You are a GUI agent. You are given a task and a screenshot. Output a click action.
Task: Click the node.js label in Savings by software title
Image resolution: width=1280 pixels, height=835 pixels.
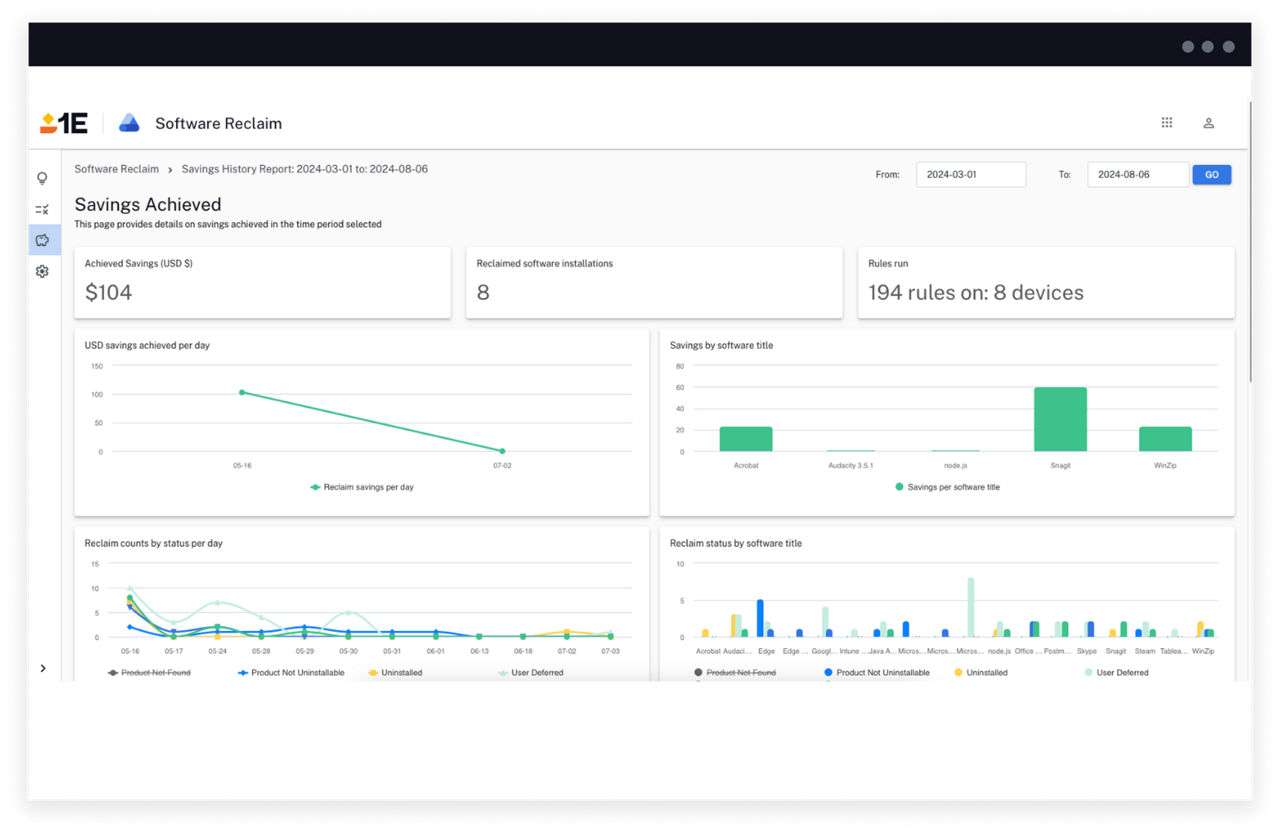click(955, 465)
